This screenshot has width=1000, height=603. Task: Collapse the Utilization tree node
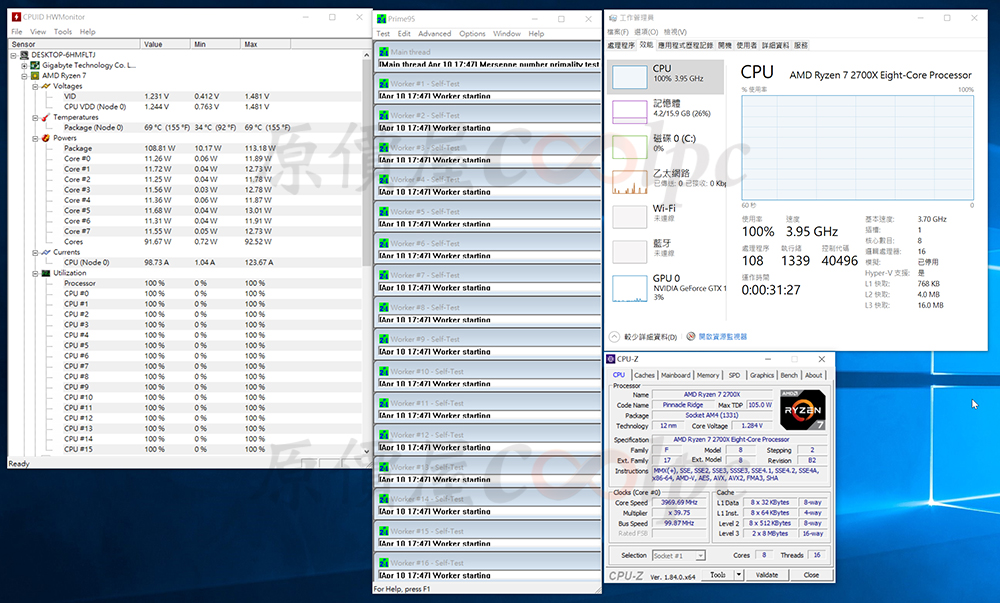click(35, 273)
